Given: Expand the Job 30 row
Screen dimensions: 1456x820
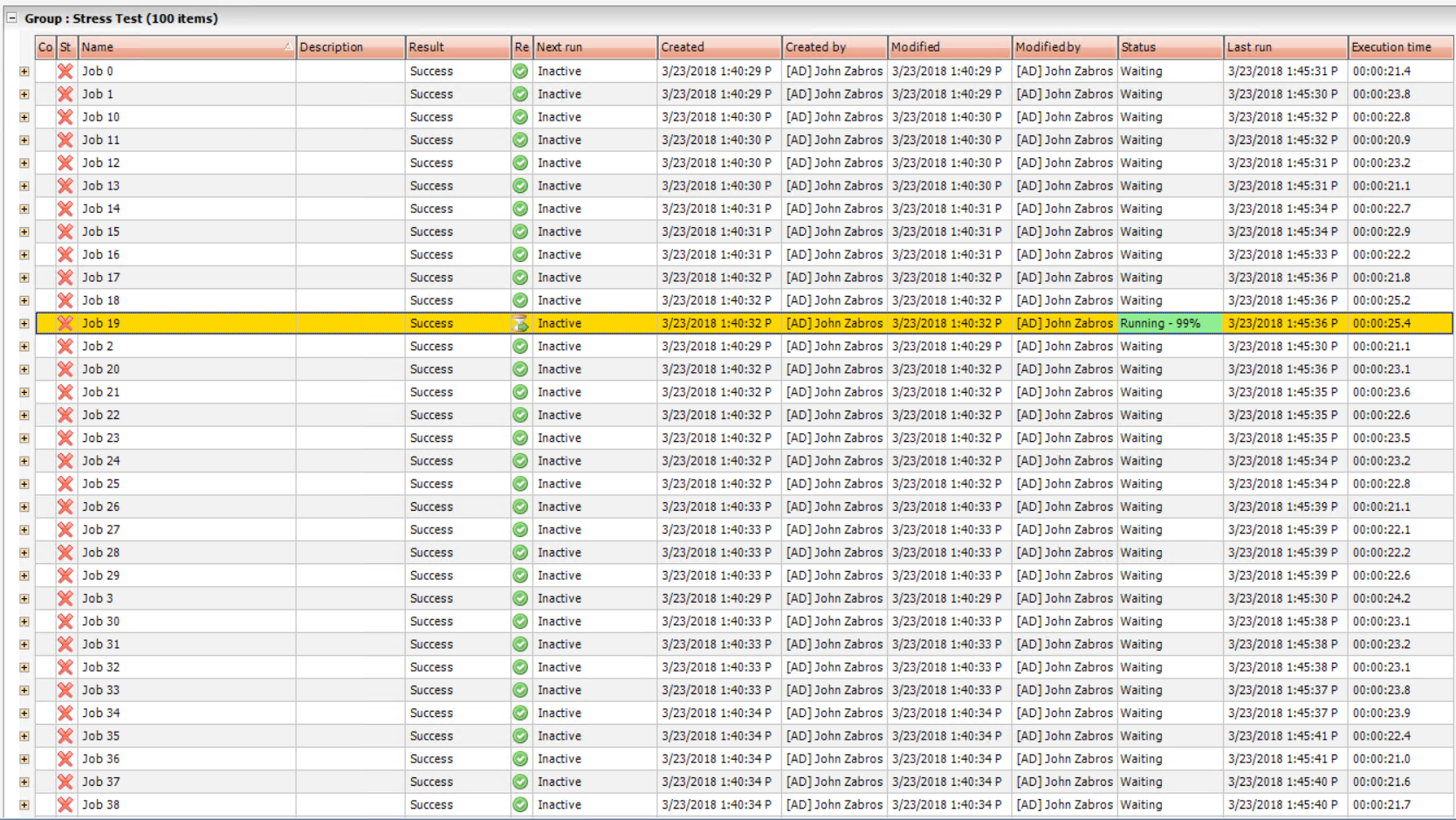Looking at the screenshot, I should coord(24,622).
